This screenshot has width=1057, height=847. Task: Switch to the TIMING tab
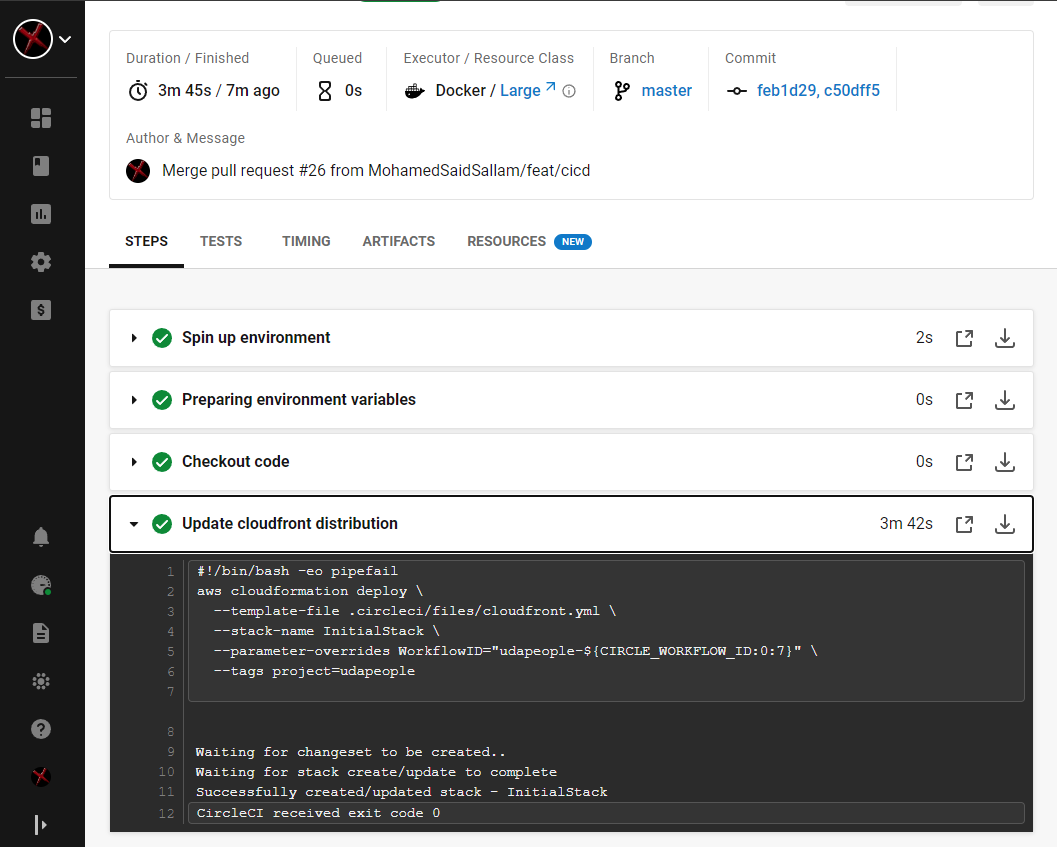pos(306,241)
